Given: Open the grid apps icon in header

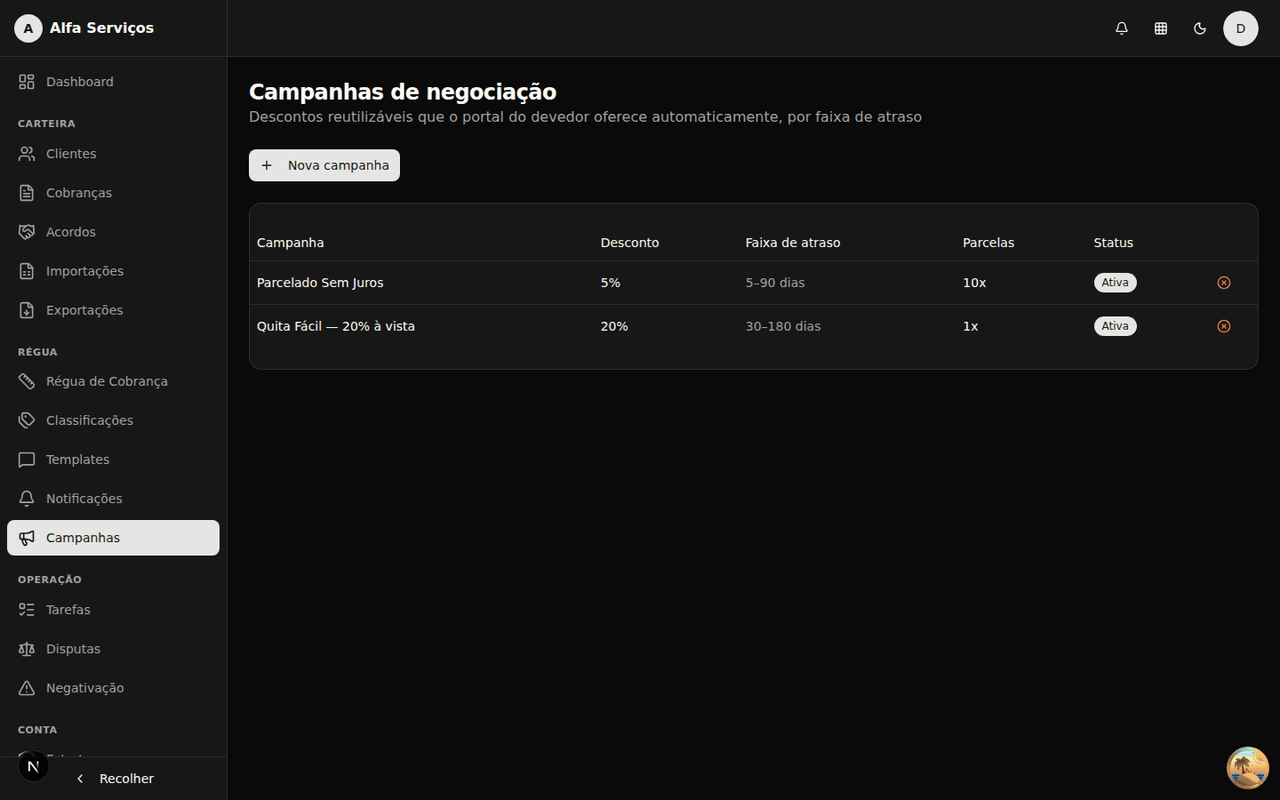Looking at the screenshot, I should [x=1161, y=28].
